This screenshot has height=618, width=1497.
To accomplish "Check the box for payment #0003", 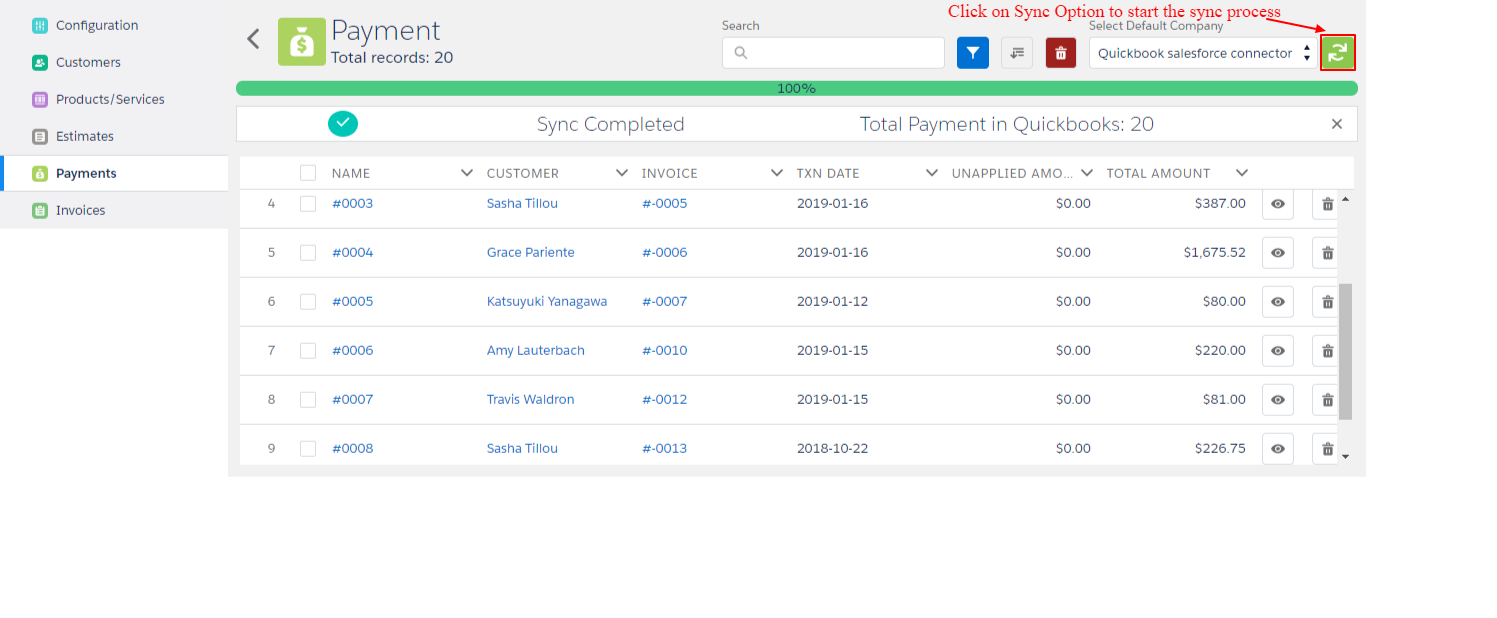I will [x=308, y=203].
